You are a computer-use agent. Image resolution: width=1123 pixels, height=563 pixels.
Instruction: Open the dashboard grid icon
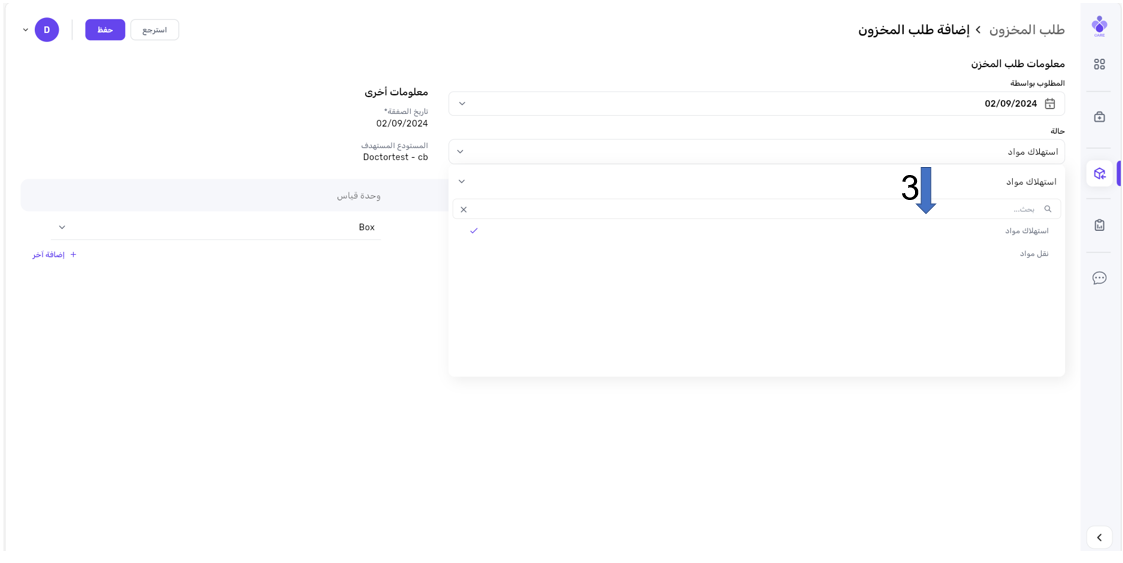point(1099,64)
